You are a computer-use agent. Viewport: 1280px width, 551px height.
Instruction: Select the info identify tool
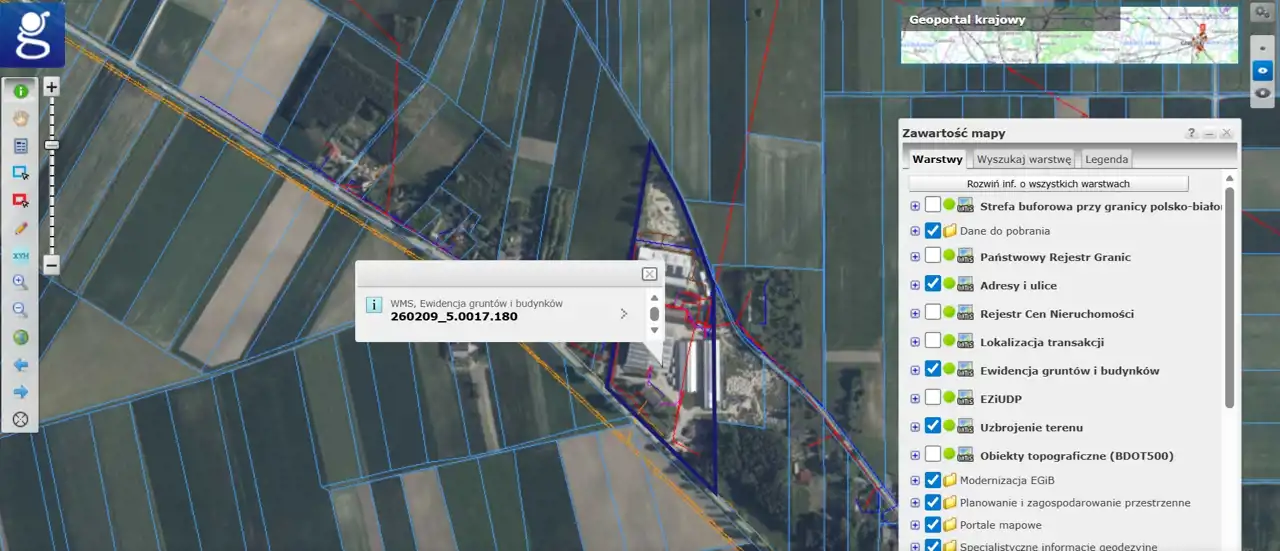point(20,91)
